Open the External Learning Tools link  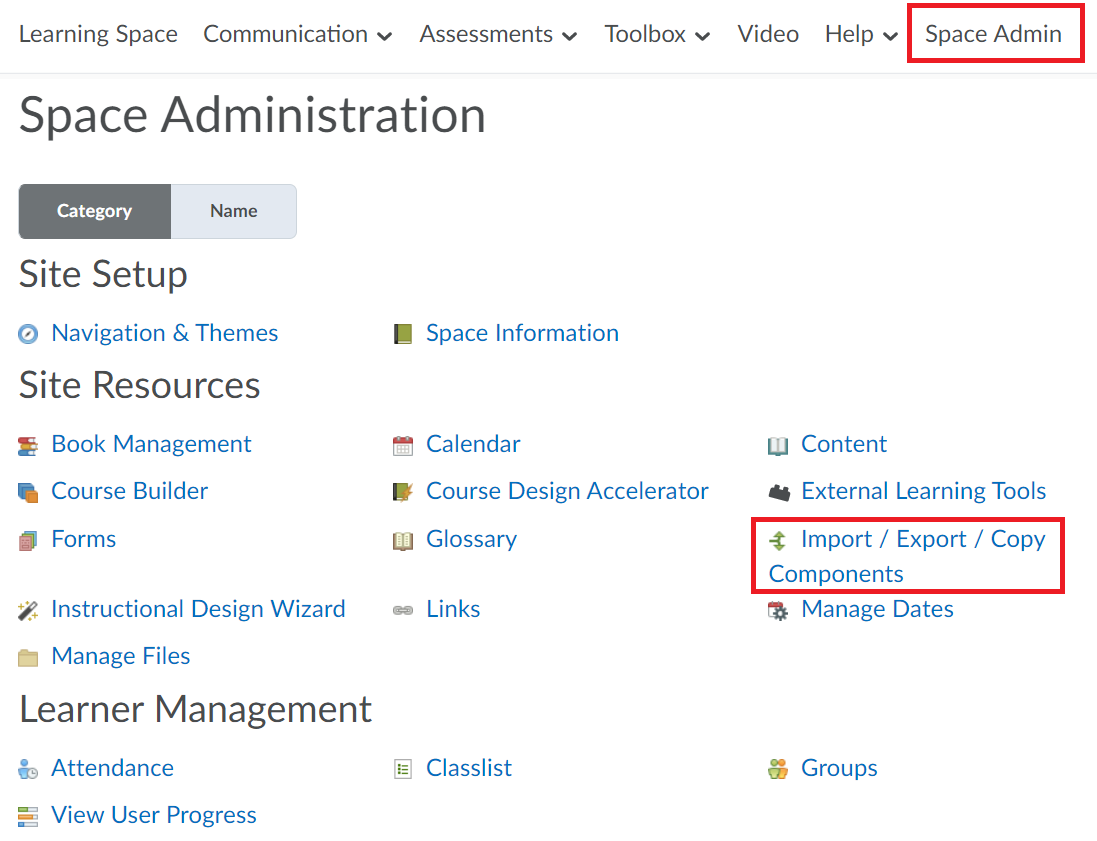pyautogui.click(x=923, y=491)
